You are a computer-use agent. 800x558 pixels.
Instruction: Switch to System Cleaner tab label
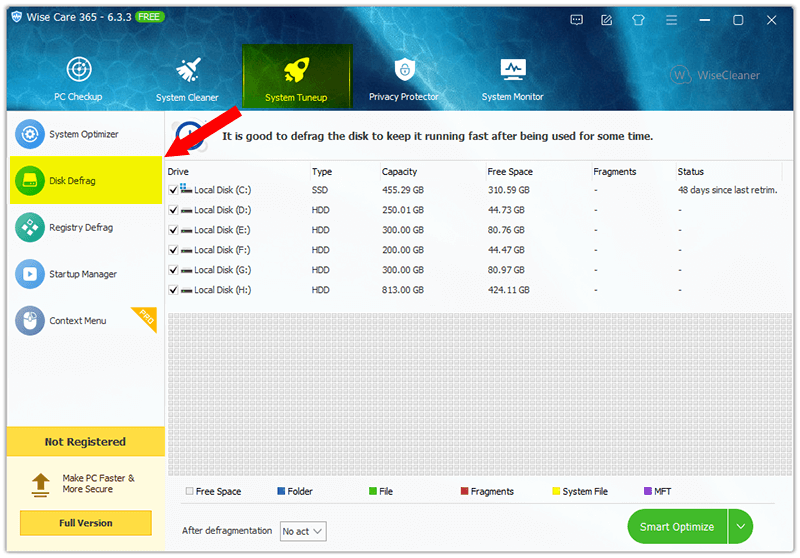tap(187, 97)
